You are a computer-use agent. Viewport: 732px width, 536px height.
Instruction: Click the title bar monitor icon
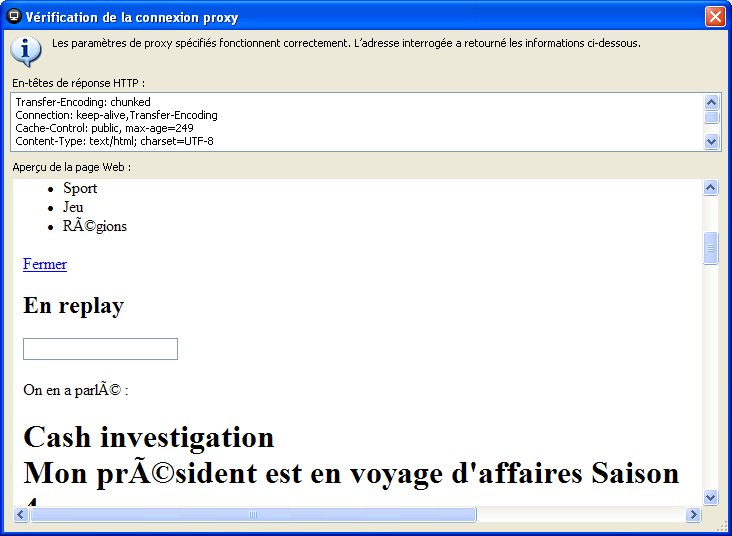tap(14, 16)
